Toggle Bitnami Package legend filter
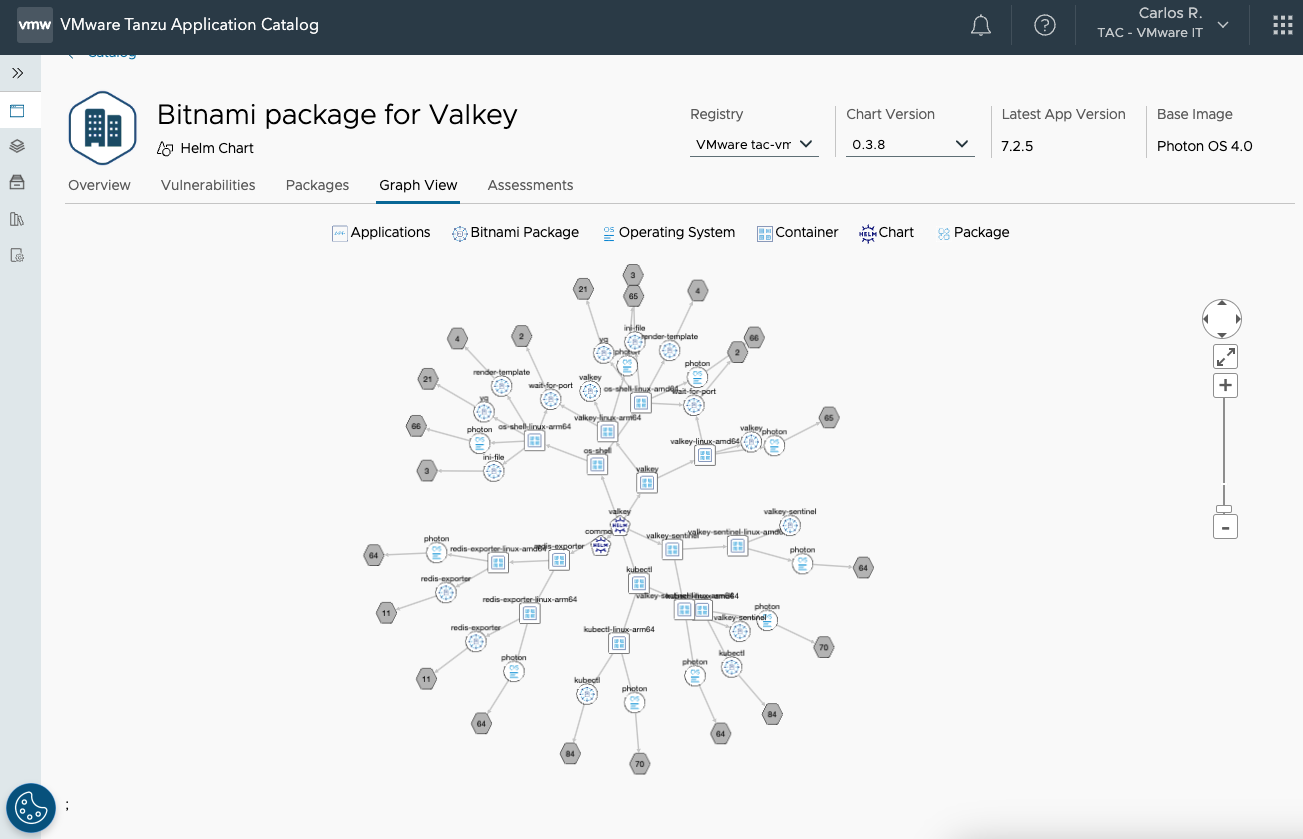This screenshot has height=839, width=1303. [515, 233]
